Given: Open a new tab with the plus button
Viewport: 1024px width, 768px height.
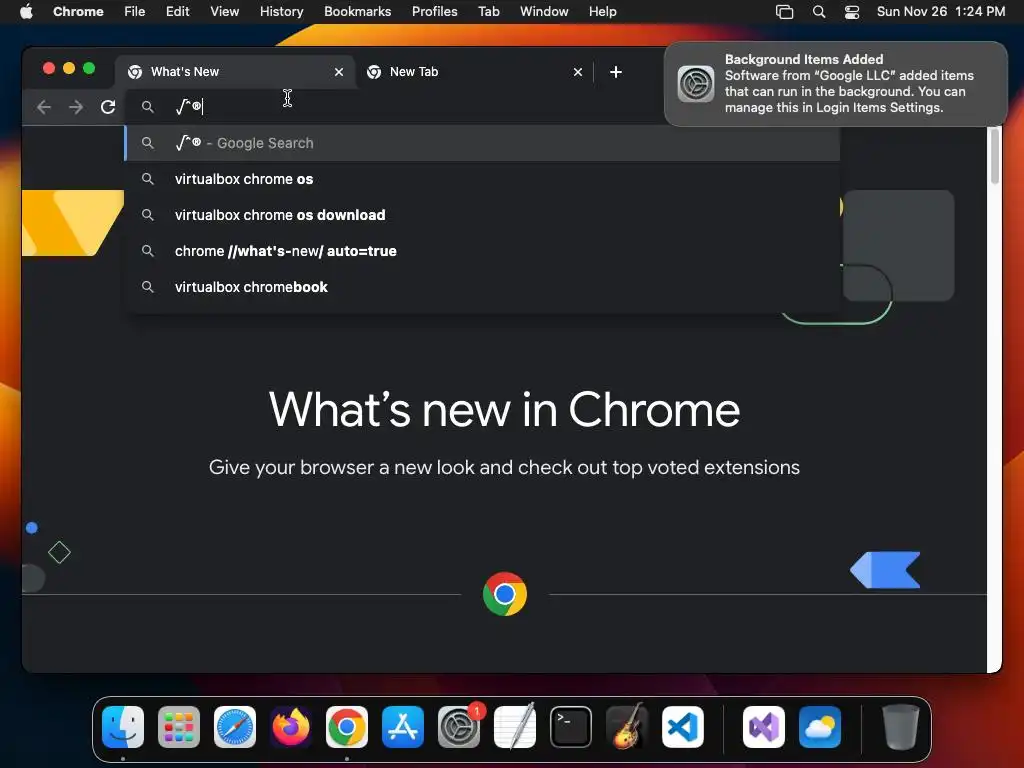Looking at the screenshot, I should click(x=616, y=72).
